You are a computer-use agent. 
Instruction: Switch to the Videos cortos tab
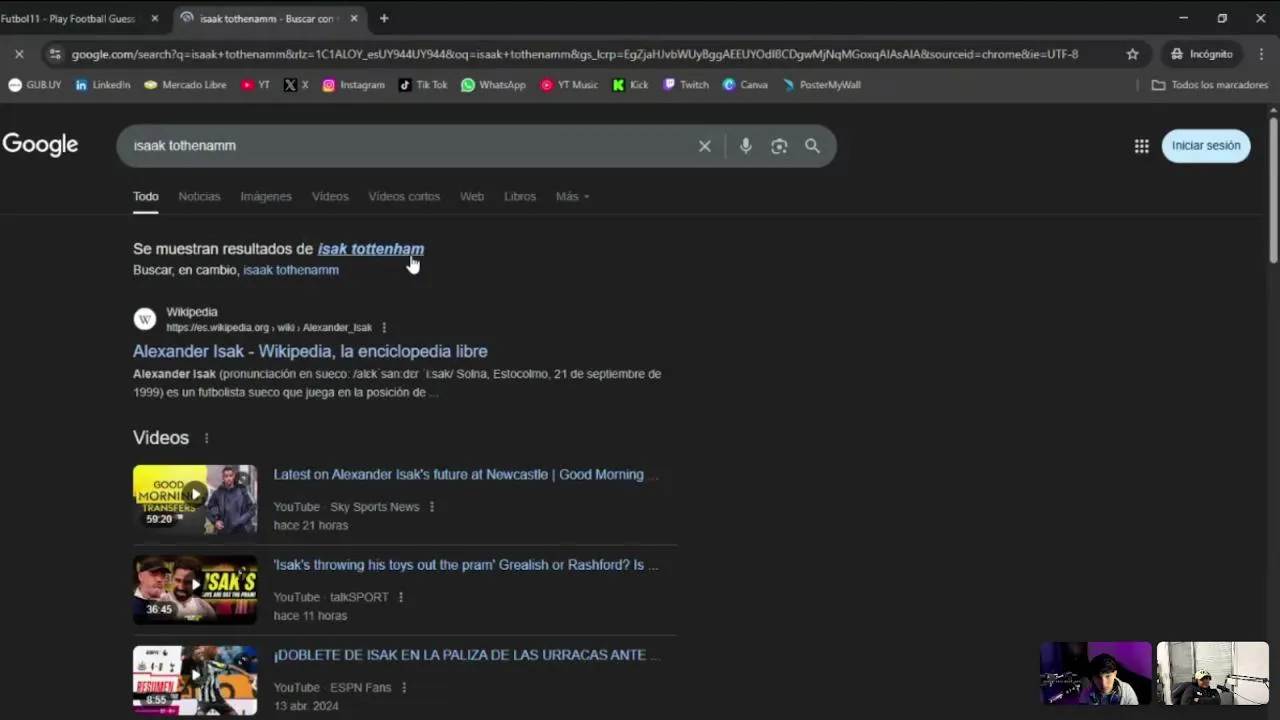click(x=404, y=197)
